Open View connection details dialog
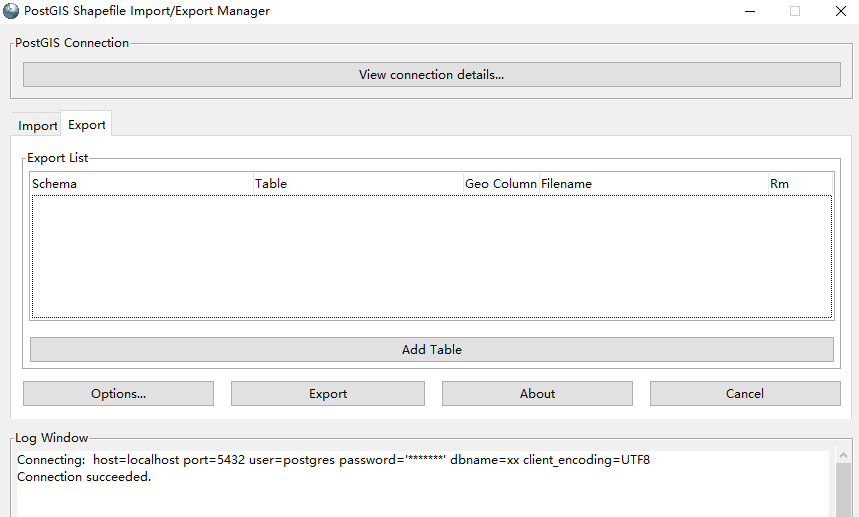Image resolution: width=859 pixels, height=517 pixels. [x=432, y=74]
